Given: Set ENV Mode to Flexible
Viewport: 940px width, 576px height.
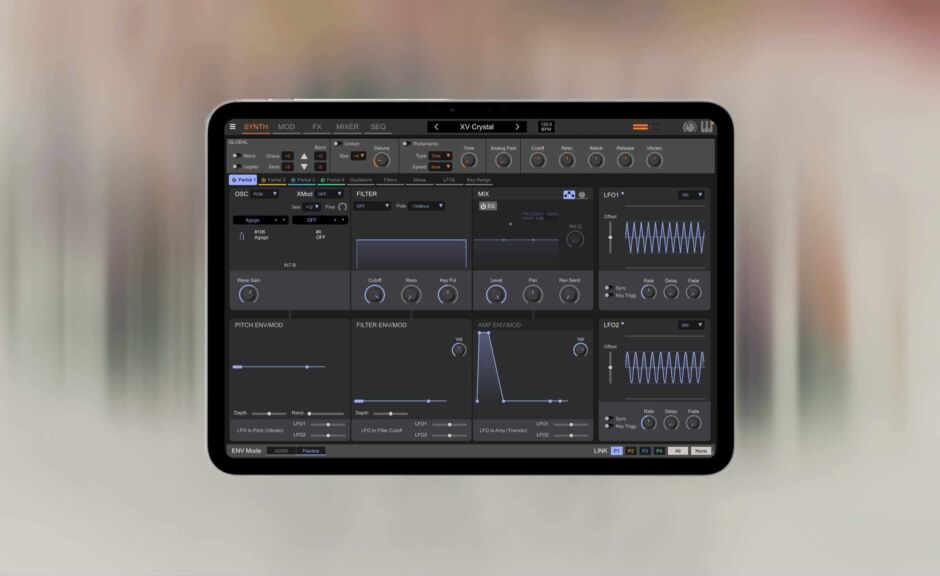Looking at the screenshot, I should pos(309,451).
